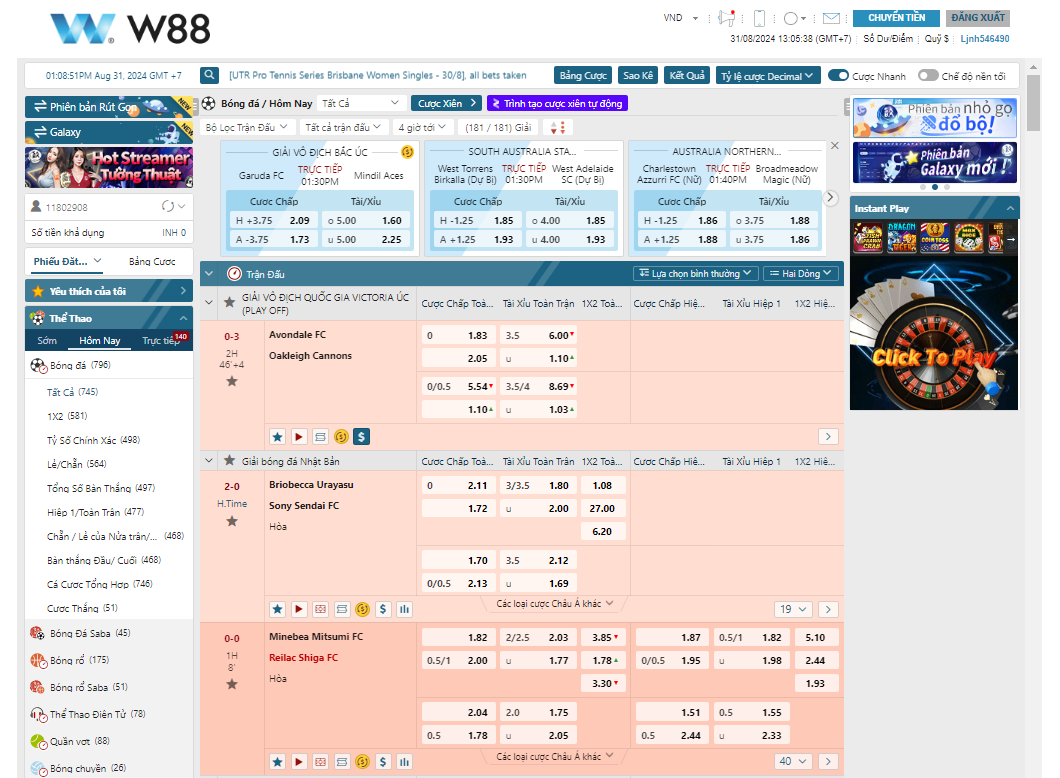Open the envelope messages icon
Image resolution: width=1060 pixels, height=778 pixels.
click(831, 18)
